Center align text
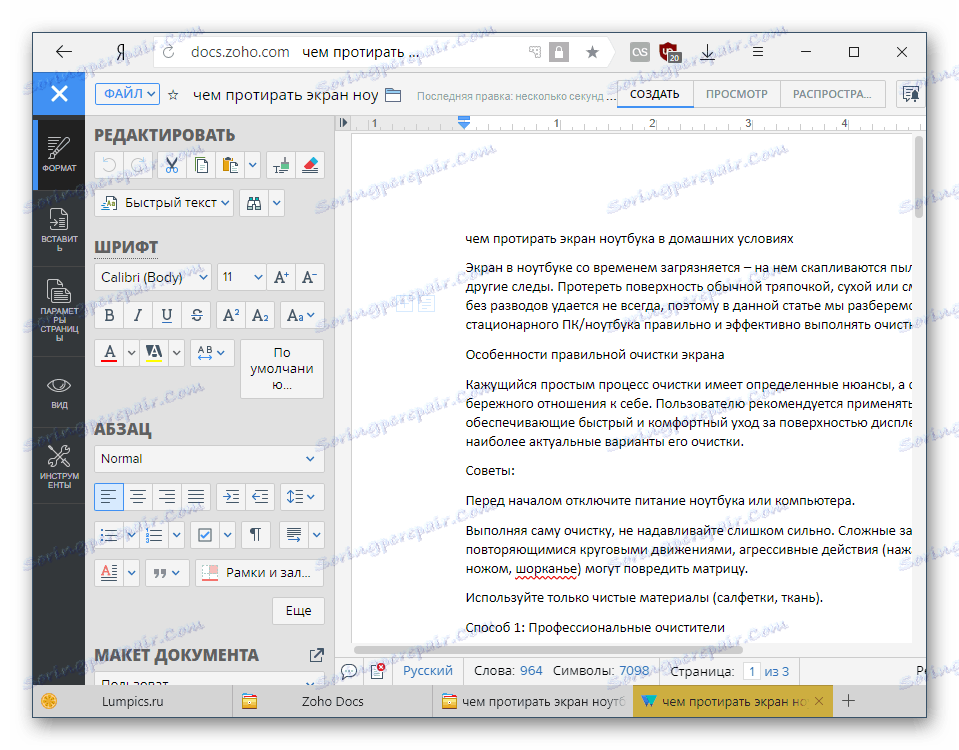The image size is (959, 750). 138,497
